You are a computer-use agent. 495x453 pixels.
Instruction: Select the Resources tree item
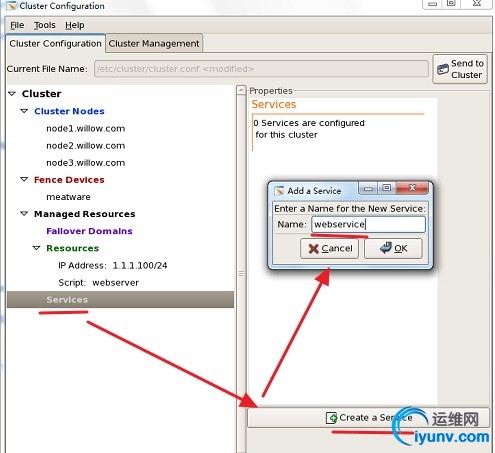(73, 248)
